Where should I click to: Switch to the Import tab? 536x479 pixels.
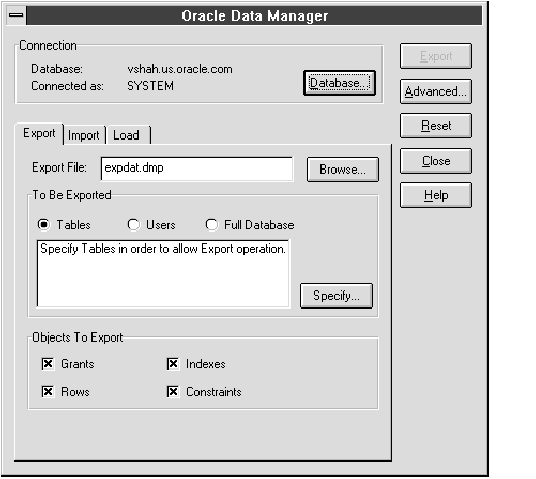pyautogui.click(x=84, y=135)
